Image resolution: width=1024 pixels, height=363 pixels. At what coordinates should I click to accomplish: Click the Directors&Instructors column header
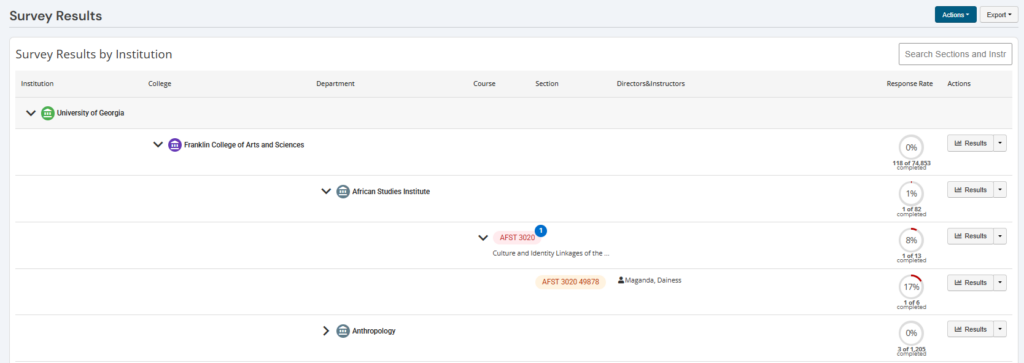pos(650,84)
